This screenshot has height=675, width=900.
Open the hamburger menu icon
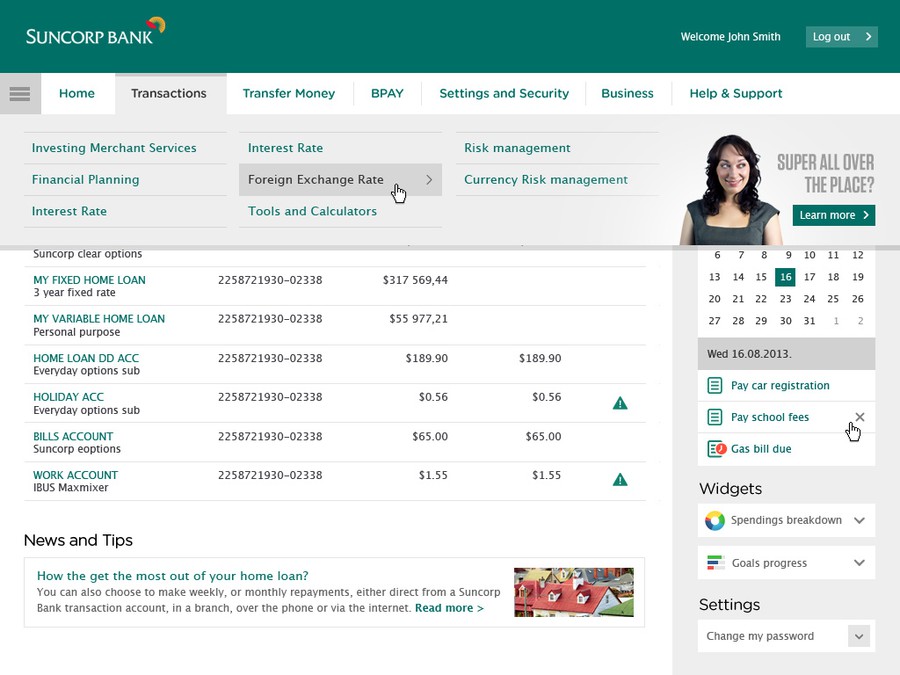20,94
